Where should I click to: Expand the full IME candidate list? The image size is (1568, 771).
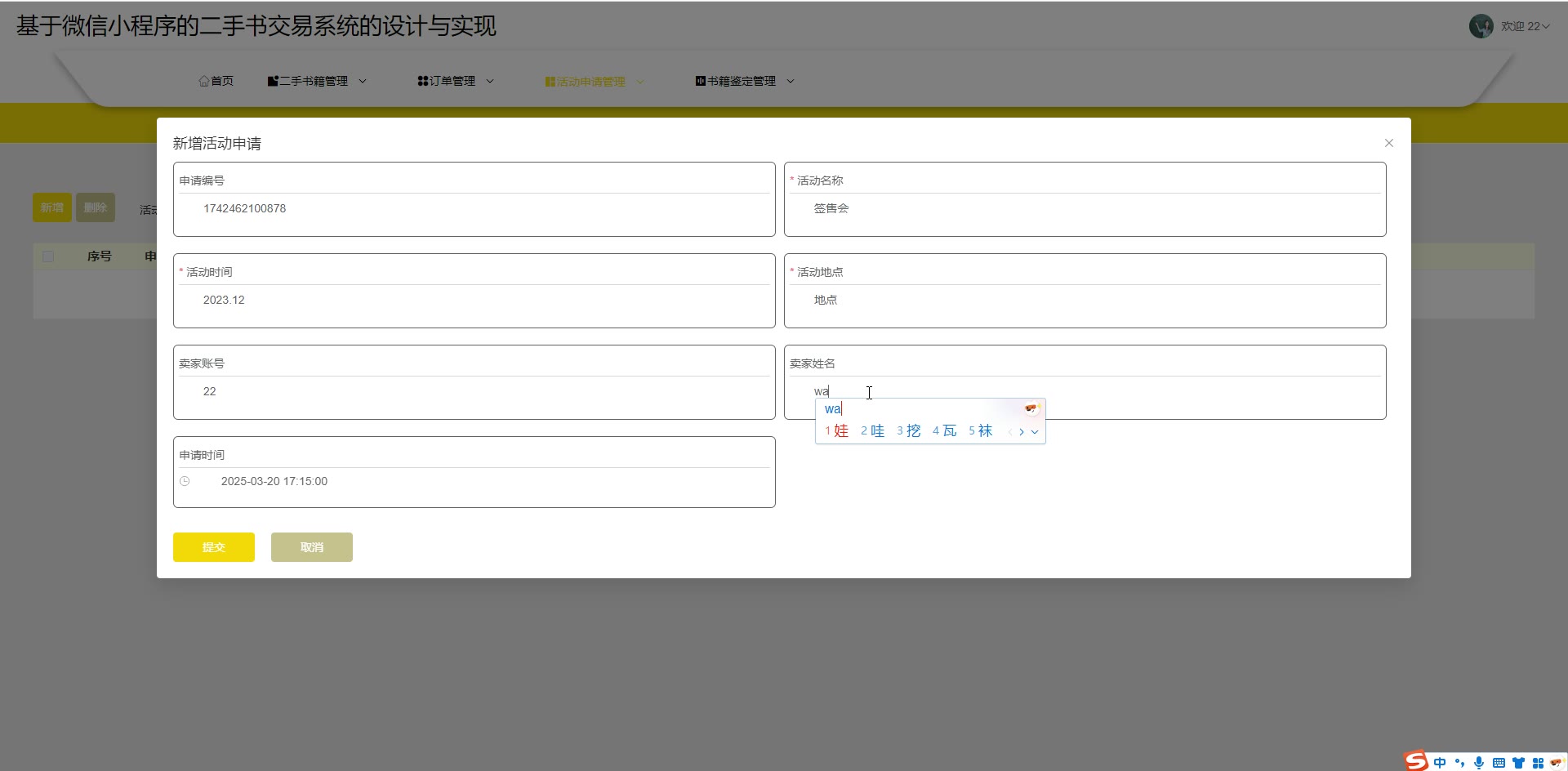point(1035,432)
